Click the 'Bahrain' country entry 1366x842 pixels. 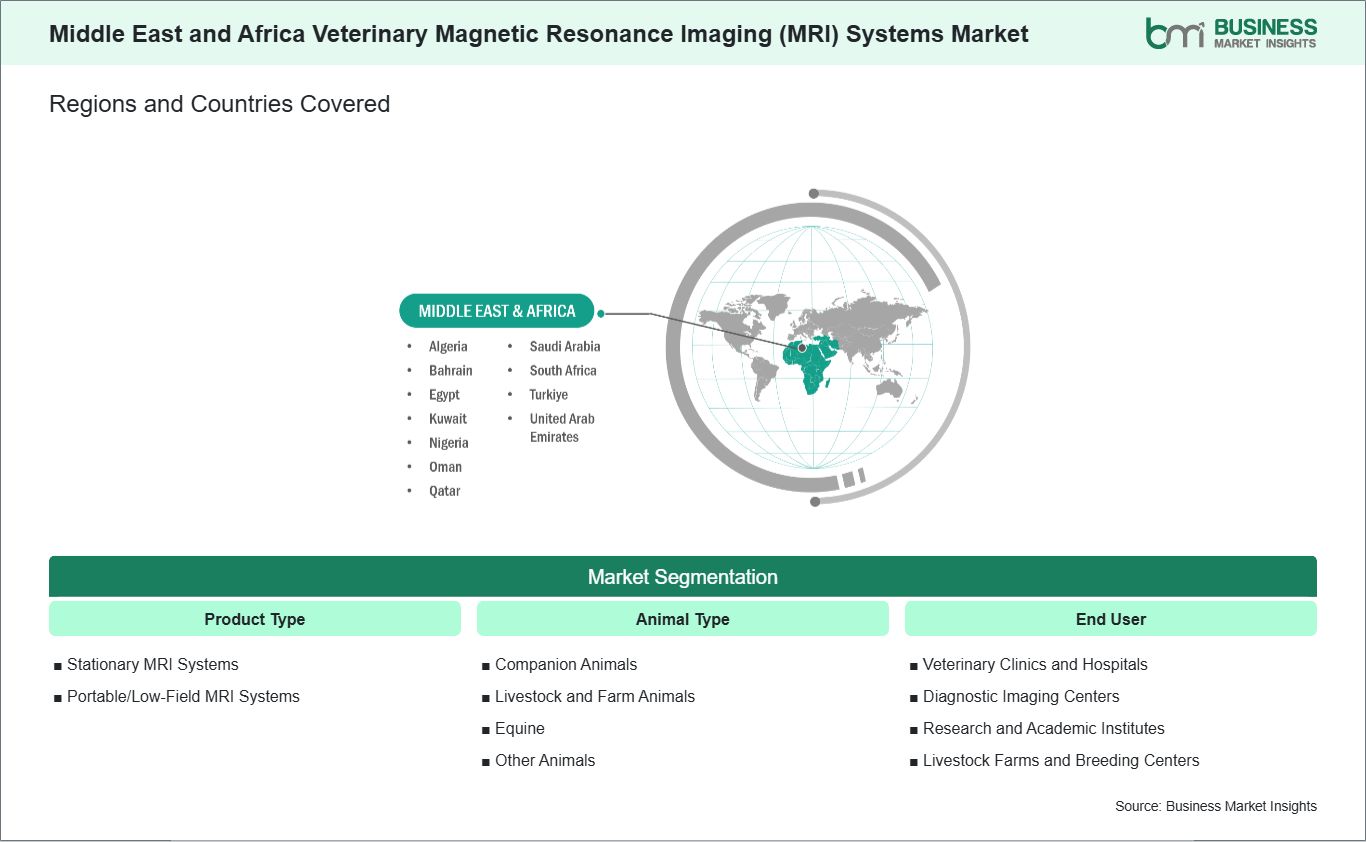[x=451, y=371]
